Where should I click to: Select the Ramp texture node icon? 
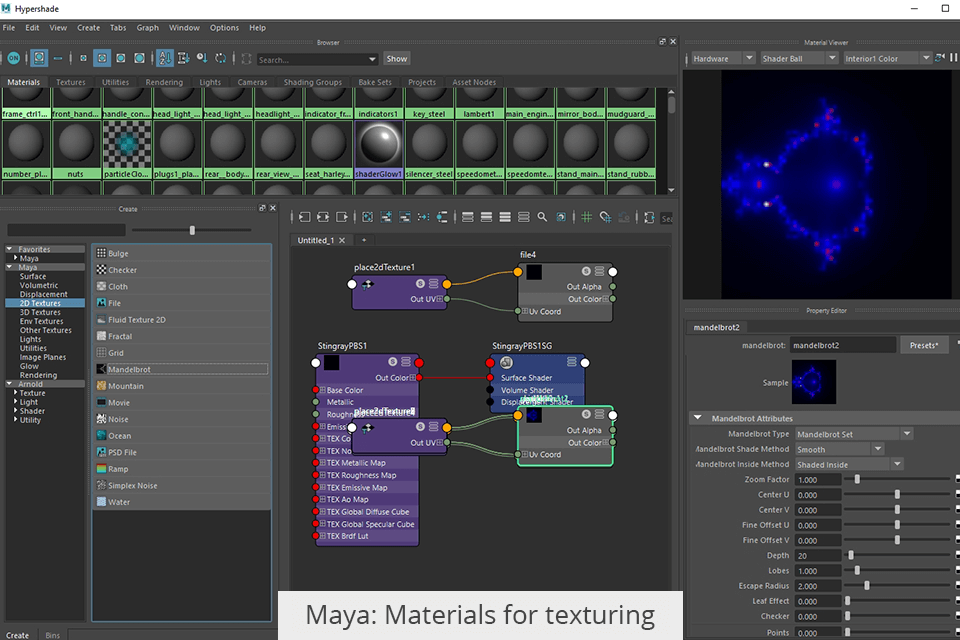pos(102,469)
